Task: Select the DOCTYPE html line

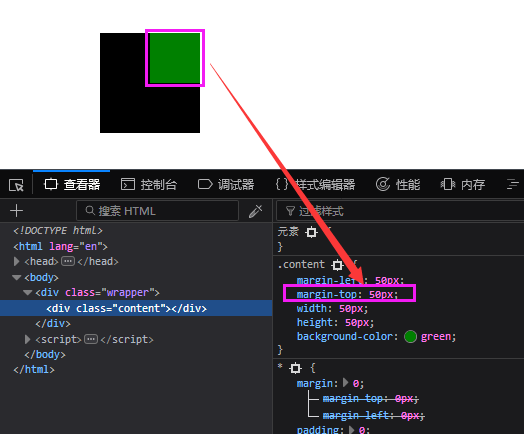Action: pyautogui.click(x=57, y=231)
